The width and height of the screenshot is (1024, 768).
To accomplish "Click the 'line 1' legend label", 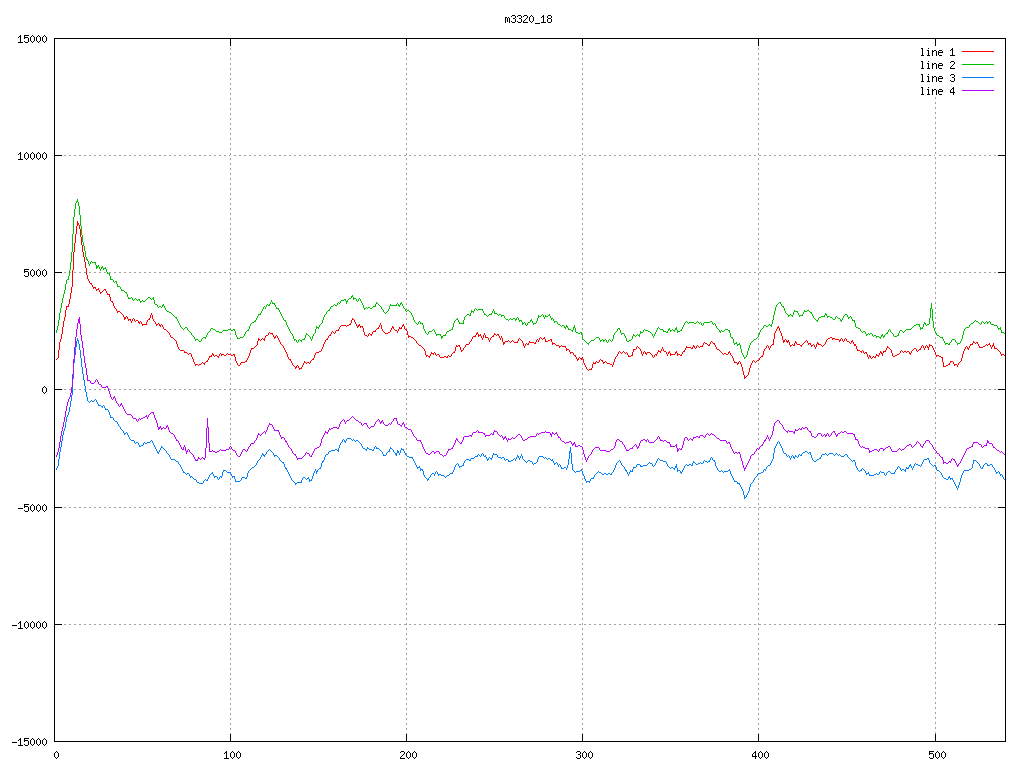I will (937, 52).
